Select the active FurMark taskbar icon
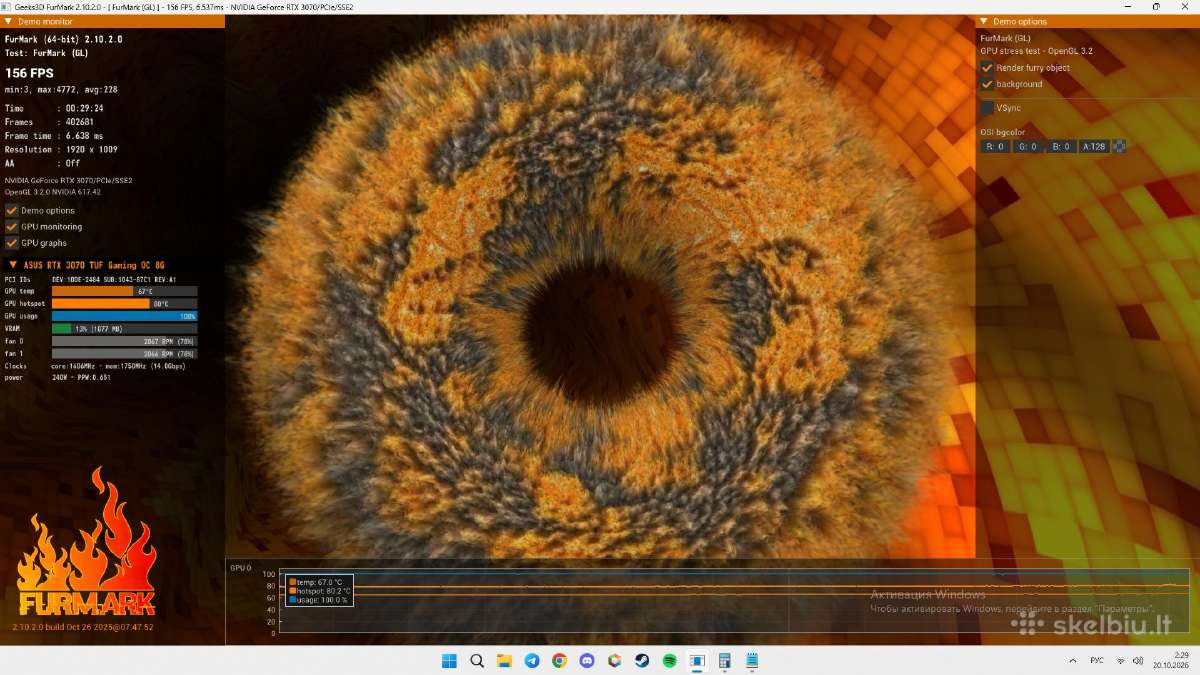Screen dimensions: 1200x675 697,661
